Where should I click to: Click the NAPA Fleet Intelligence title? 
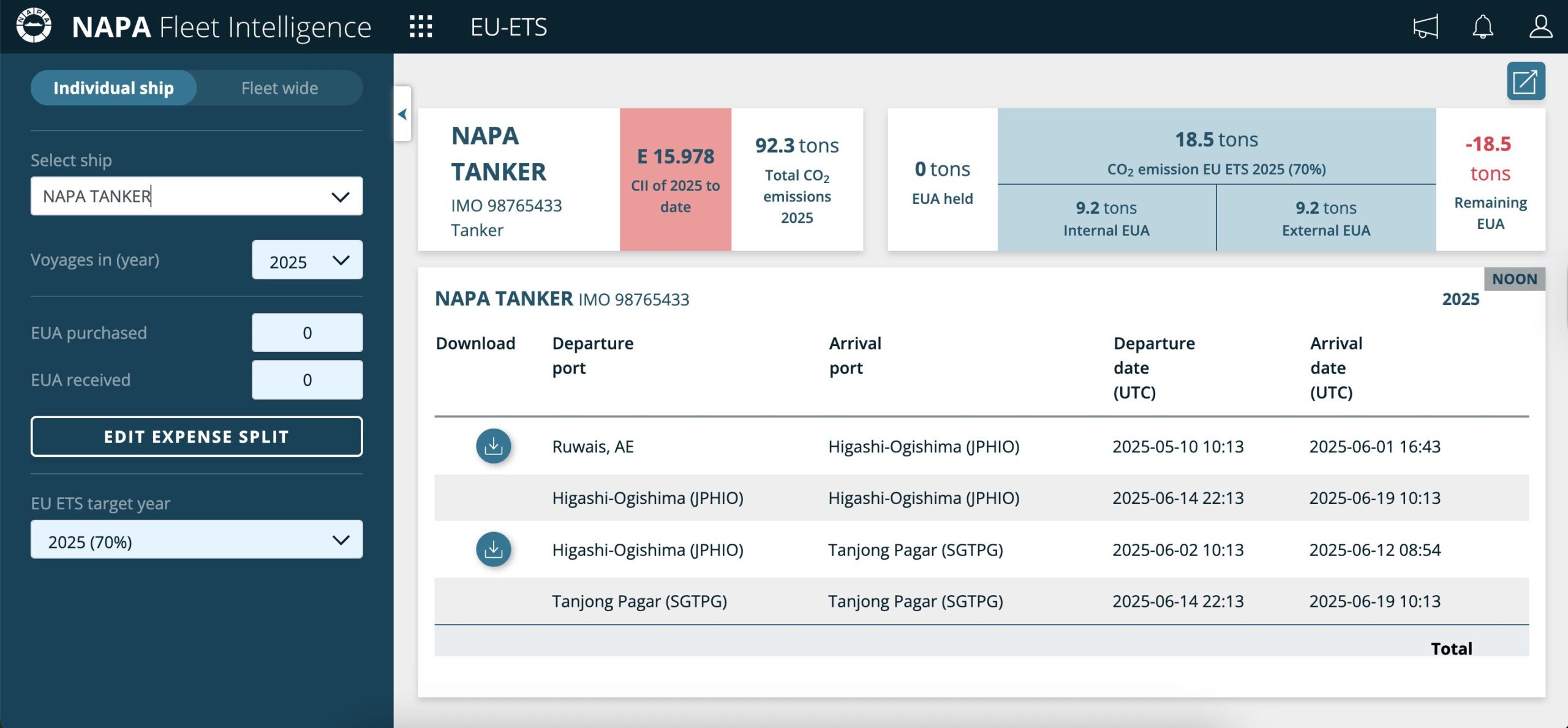(221, 27)
